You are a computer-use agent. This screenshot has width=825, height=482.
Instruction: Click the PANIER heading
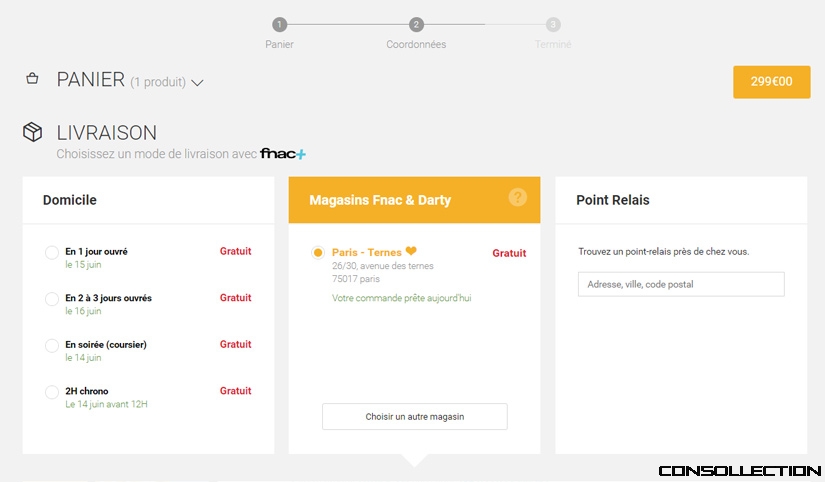point(90,79)
